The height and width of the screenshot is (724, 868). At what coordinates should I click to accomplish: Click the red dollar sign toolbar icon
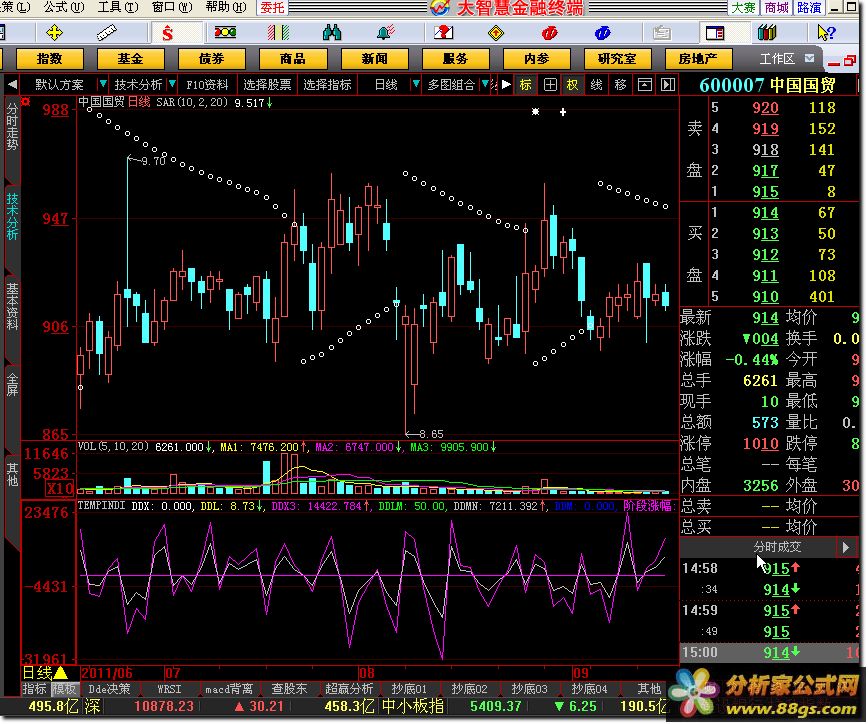(x=168, y=33)
